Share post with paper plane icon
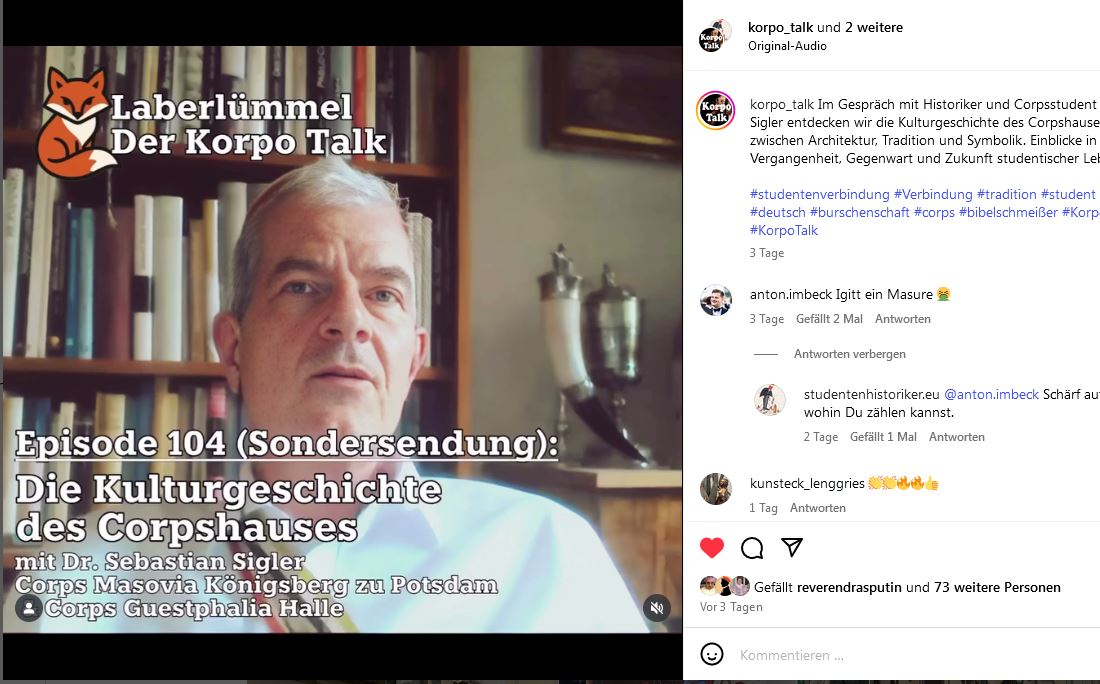The image size is (1100, 684). pos(792,547)
